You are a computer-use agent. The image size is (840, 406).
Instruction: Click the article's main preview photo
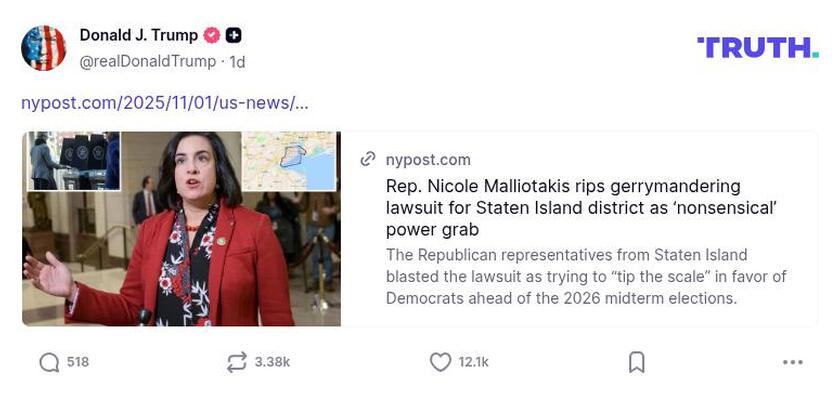pos(181,229)
